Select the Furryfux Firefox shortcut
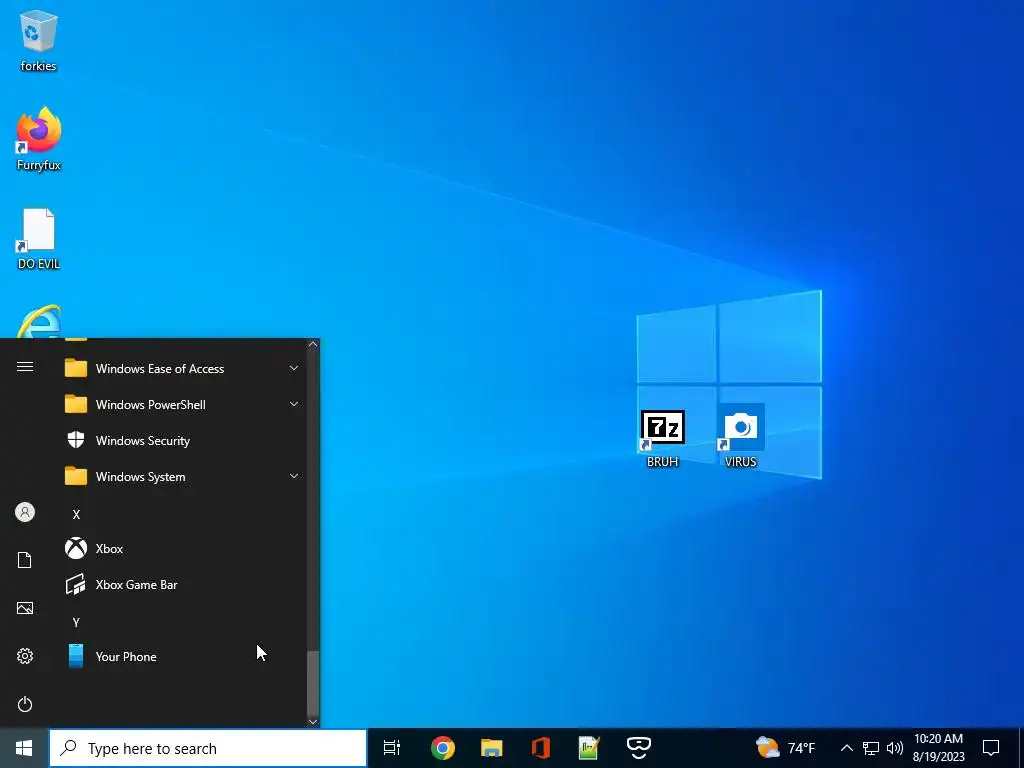Viewport: 1024px width, 768px height. (x=39, y=138)
